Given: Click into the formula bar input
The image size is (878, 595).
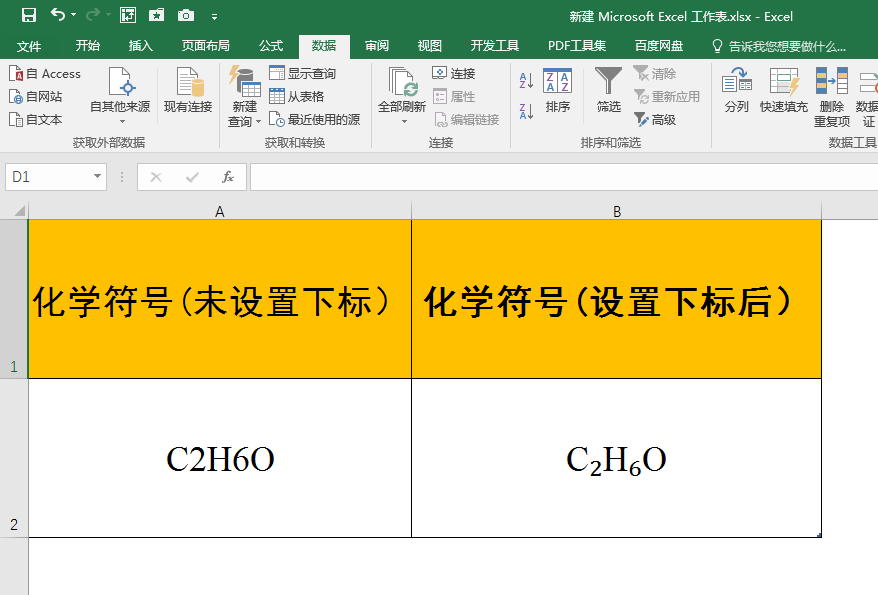Looking at the screenshot, I should click(x=564, y=177).
